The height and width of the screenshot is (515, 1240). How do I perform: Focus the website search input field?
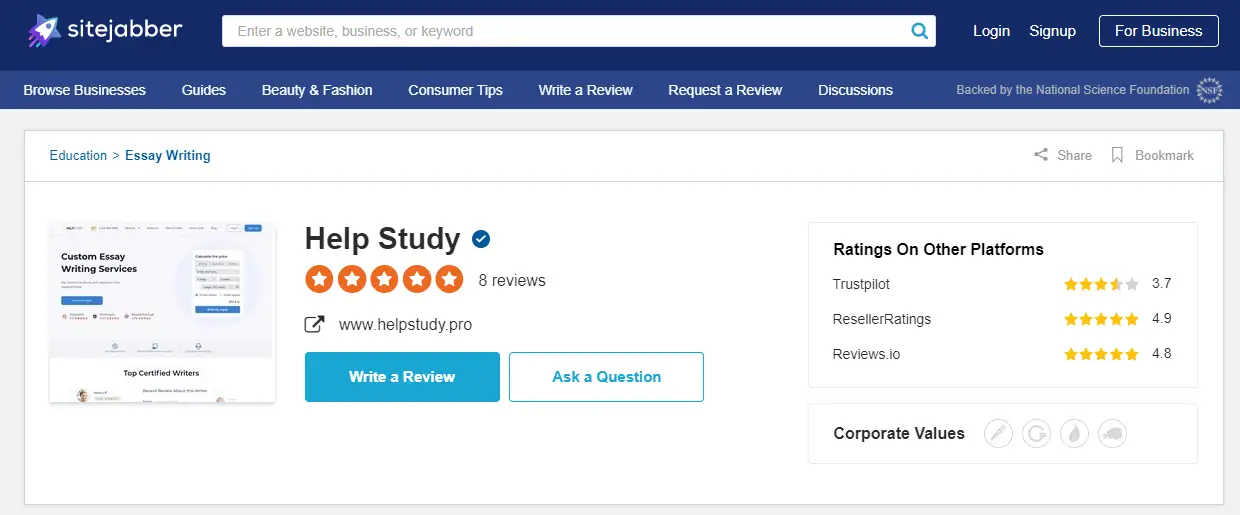(567, 31)
